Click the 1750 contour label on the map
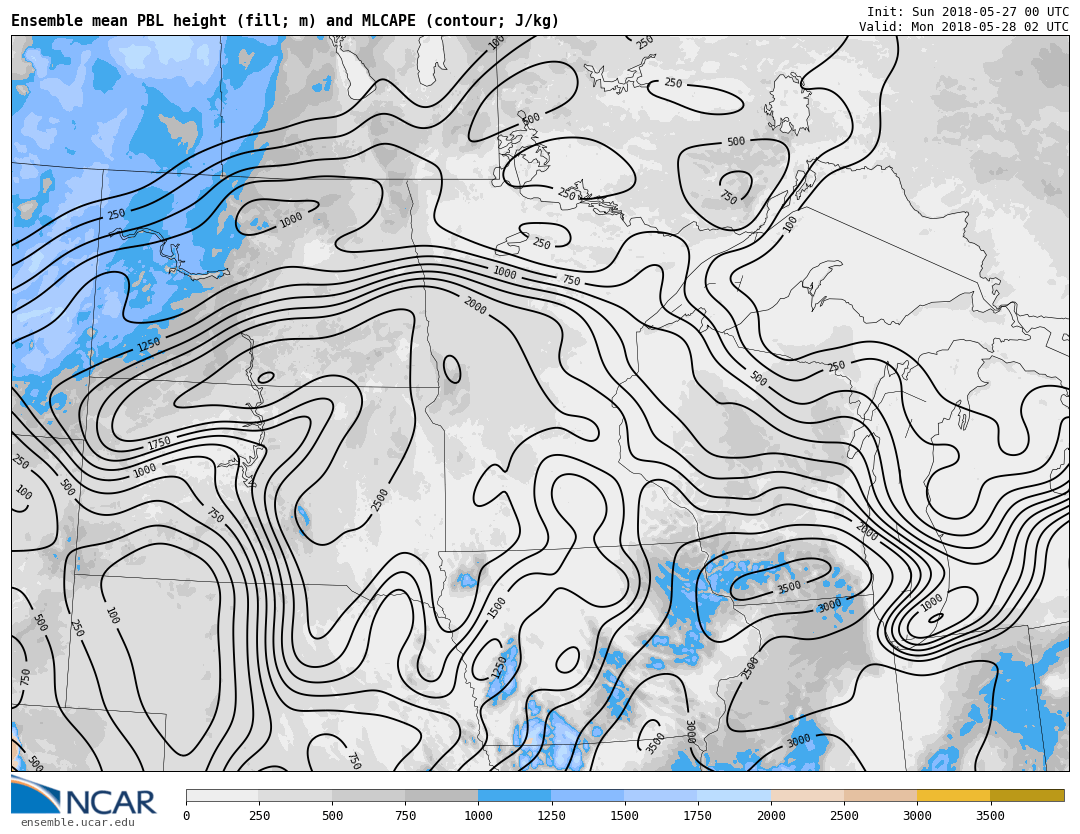The image size is (1080, 834). pyautogui.click(x=159, y=443)
